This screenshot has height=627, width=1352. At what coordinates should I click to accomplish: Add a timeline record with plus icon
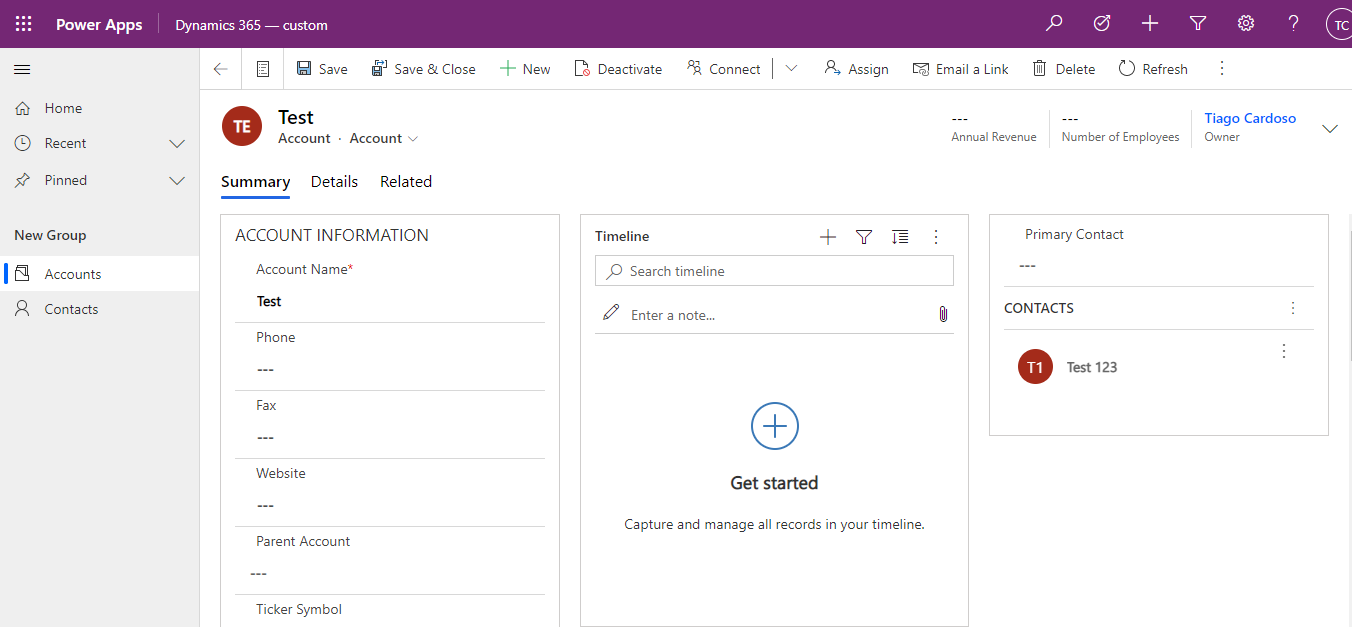tap(828, 237)
